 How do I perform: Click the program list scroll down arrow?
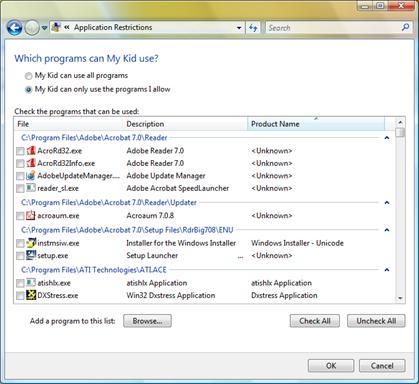(400, 298)
